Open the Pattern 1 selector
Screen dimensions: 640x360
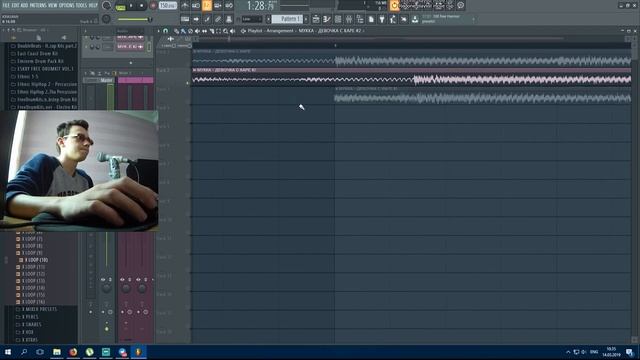(x=287, y=19)
